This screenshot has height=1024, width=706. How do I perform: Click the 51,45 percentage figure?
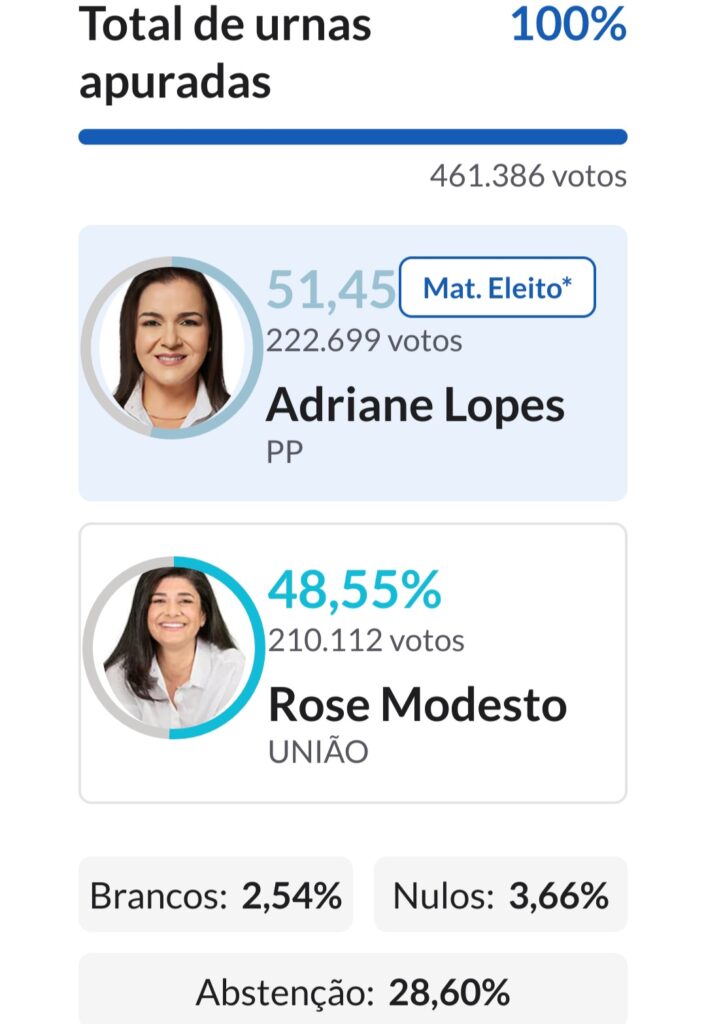[331, 290]
